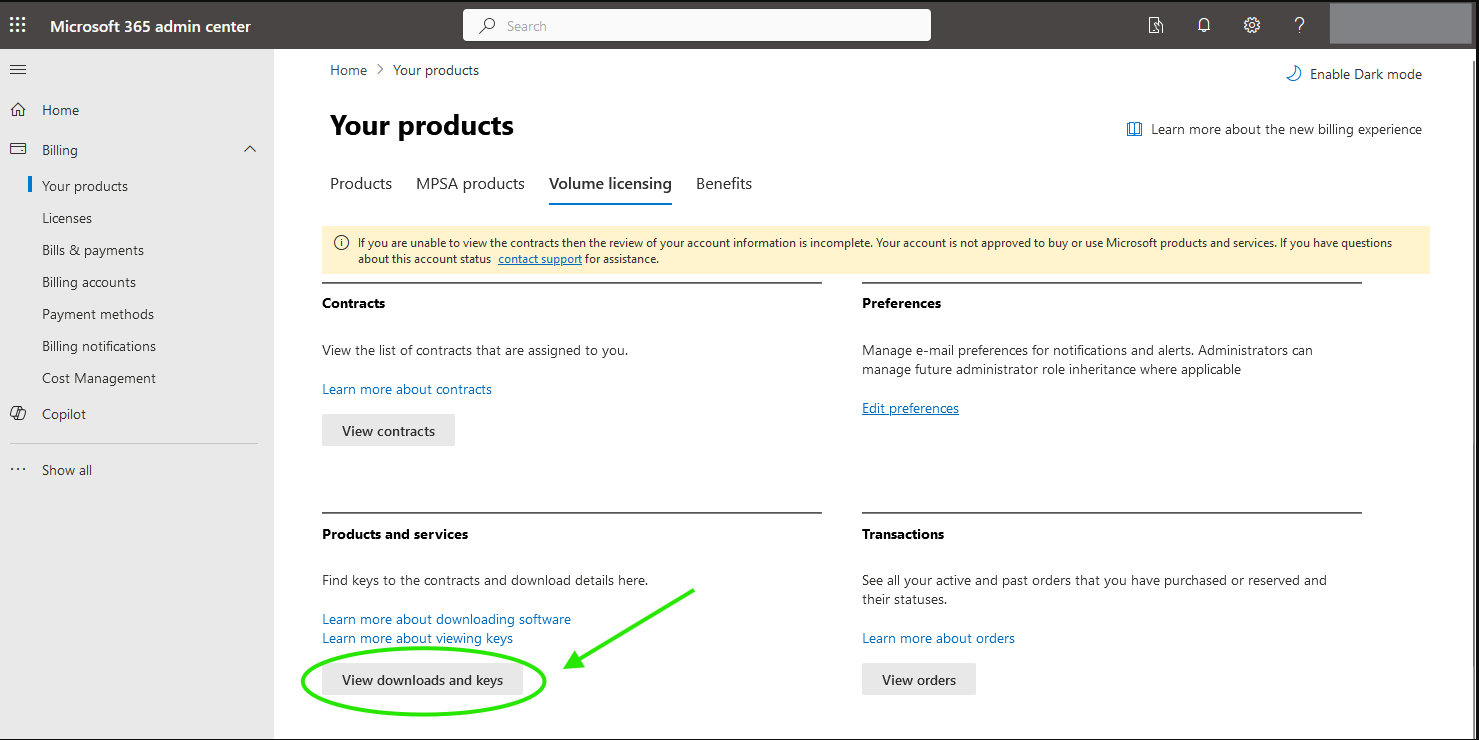Open the settings gear
The image size is (1479, 740).
pos(1252,24)
